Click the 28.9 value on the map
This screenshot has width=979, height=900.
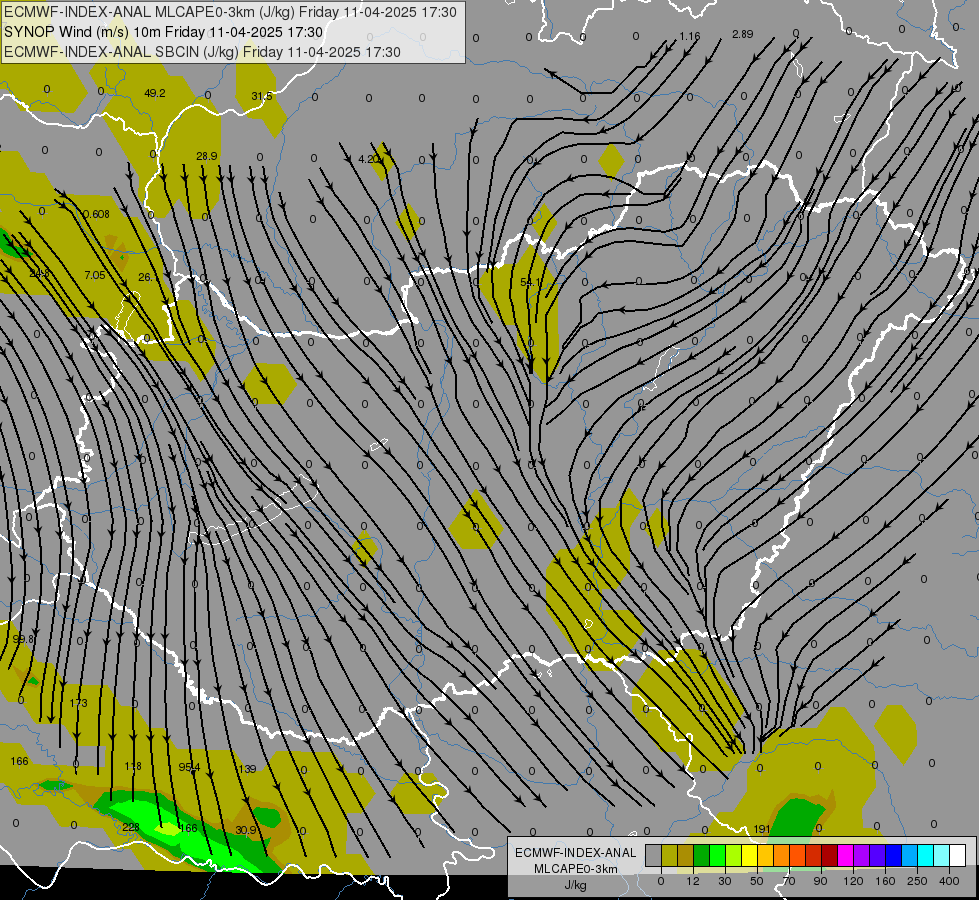click(x=207, y=156)
